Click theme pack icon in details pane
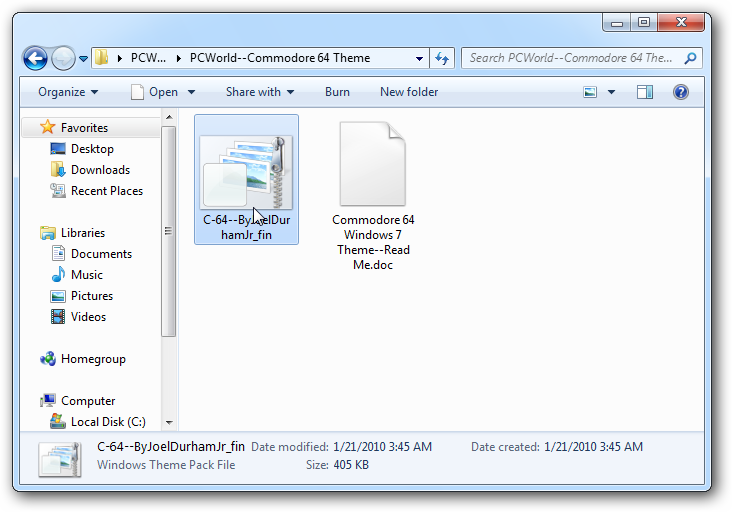The height and width of the screenshot is (512, 732). point(60,459)
